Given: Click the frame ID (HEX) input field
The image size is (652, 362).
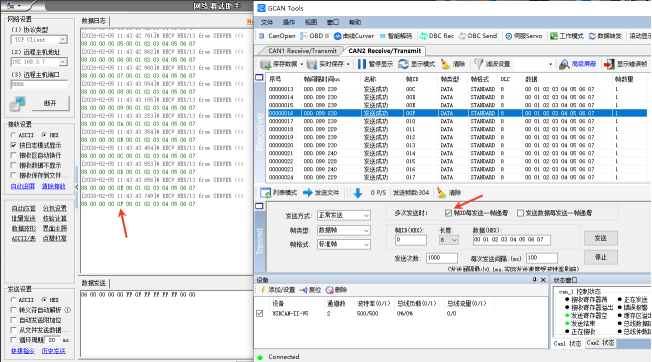Looking at the screenshot, I should 411,240.
